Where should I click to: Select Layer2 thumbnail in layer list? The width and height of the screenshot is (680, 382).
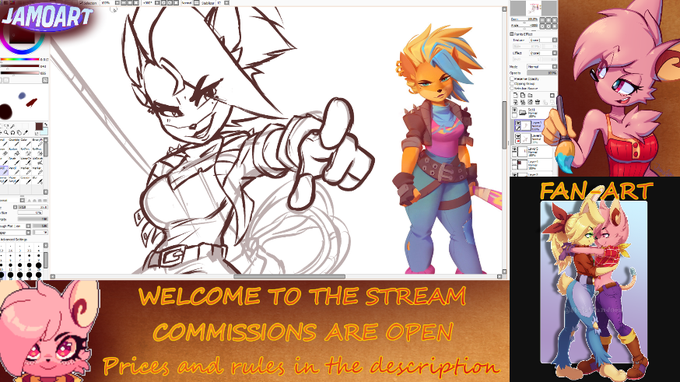(x=523, y=151)
